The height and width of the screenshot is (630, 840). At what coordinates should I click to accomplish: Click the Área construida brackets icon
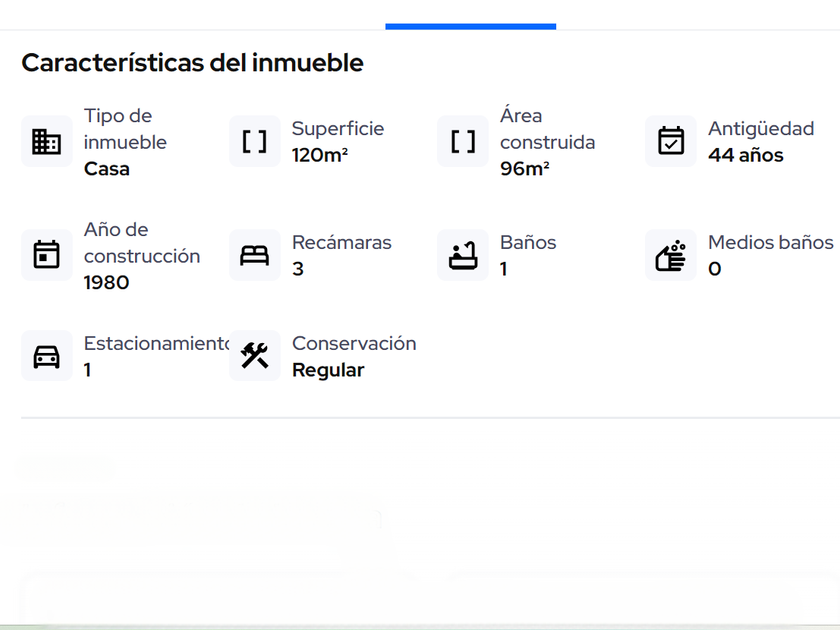click(x=463, y=142)
